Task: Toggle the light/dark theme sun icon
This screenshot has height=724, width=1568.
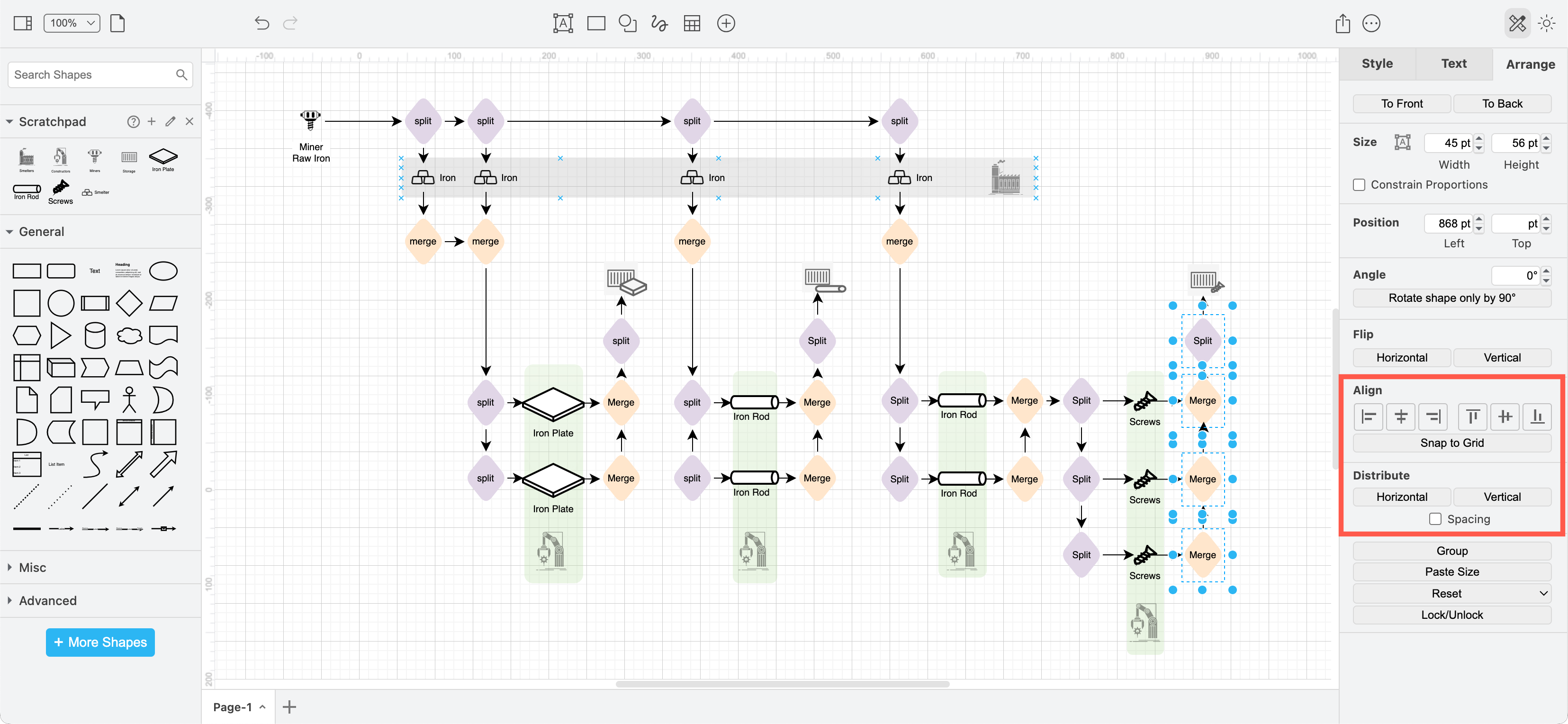Action: coord(1546,23)
